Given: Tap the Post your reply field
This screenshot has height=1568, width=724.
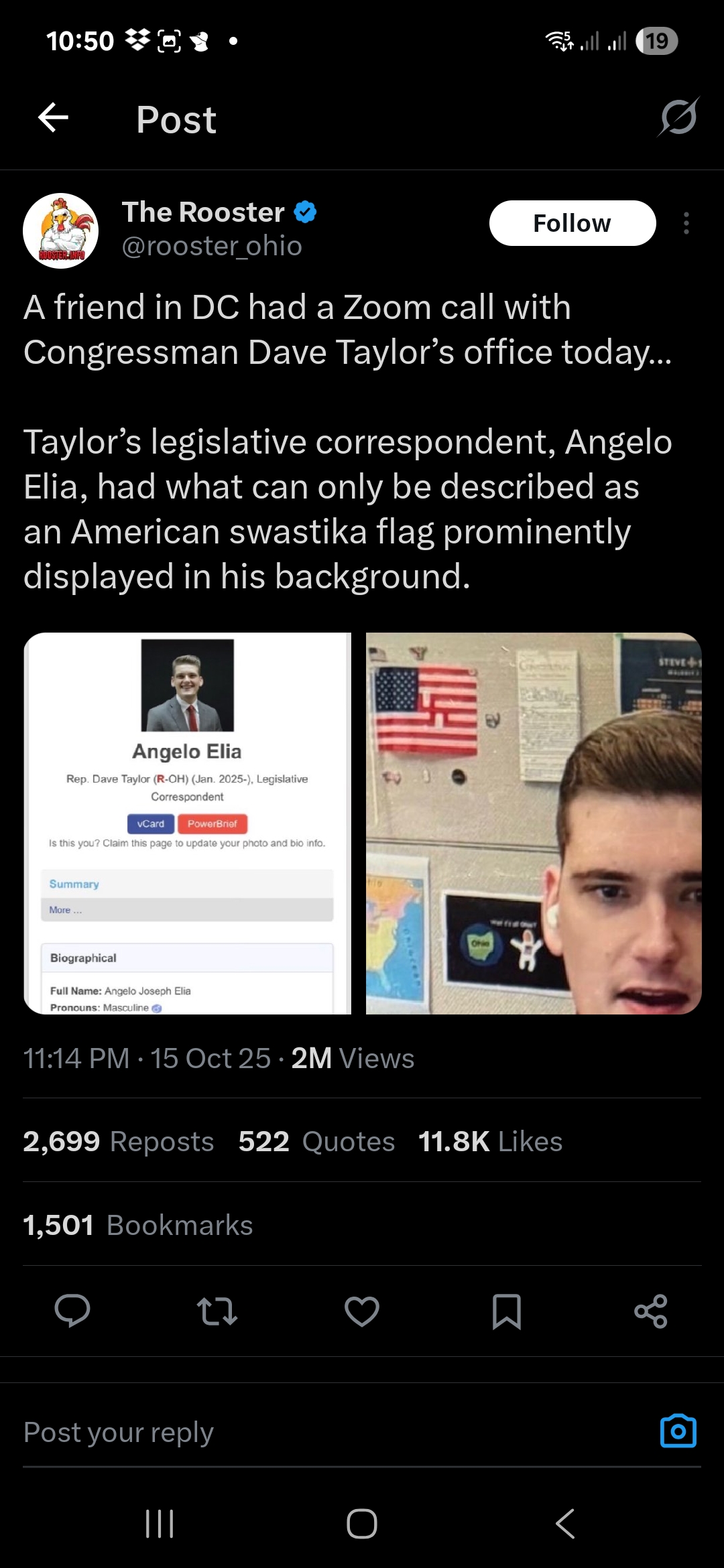Looking at the screenshot, I should [x=335, y=1431].
